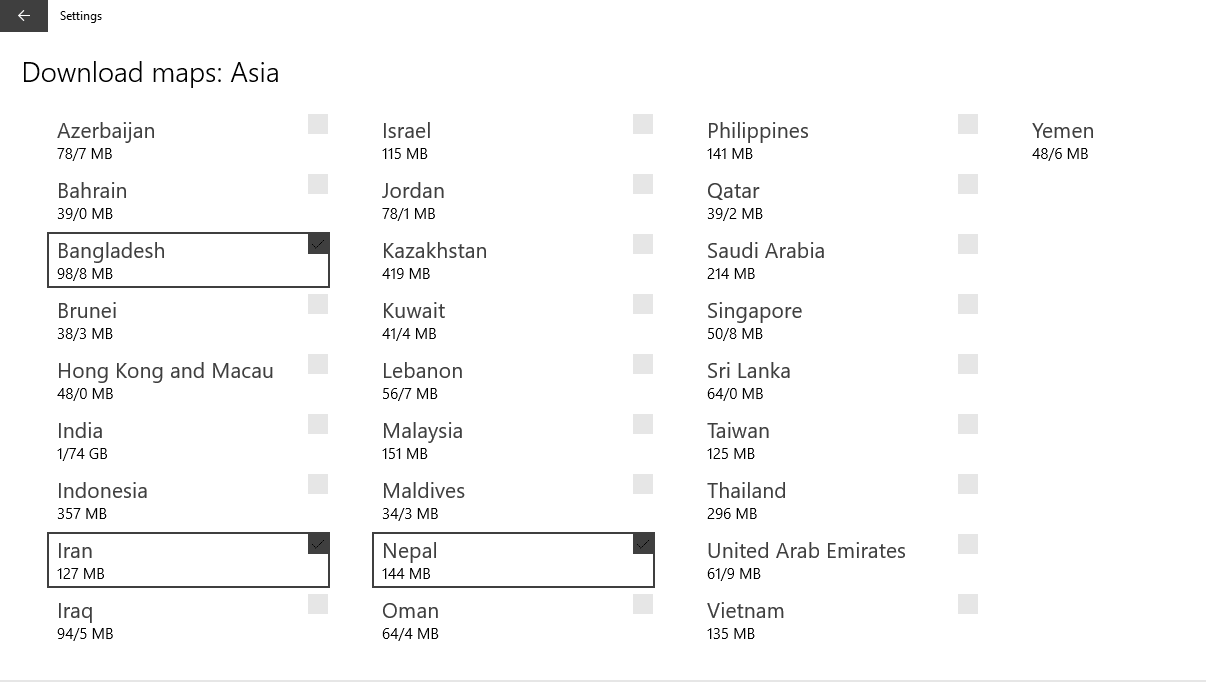Click the back arrow button

[24, 16]
